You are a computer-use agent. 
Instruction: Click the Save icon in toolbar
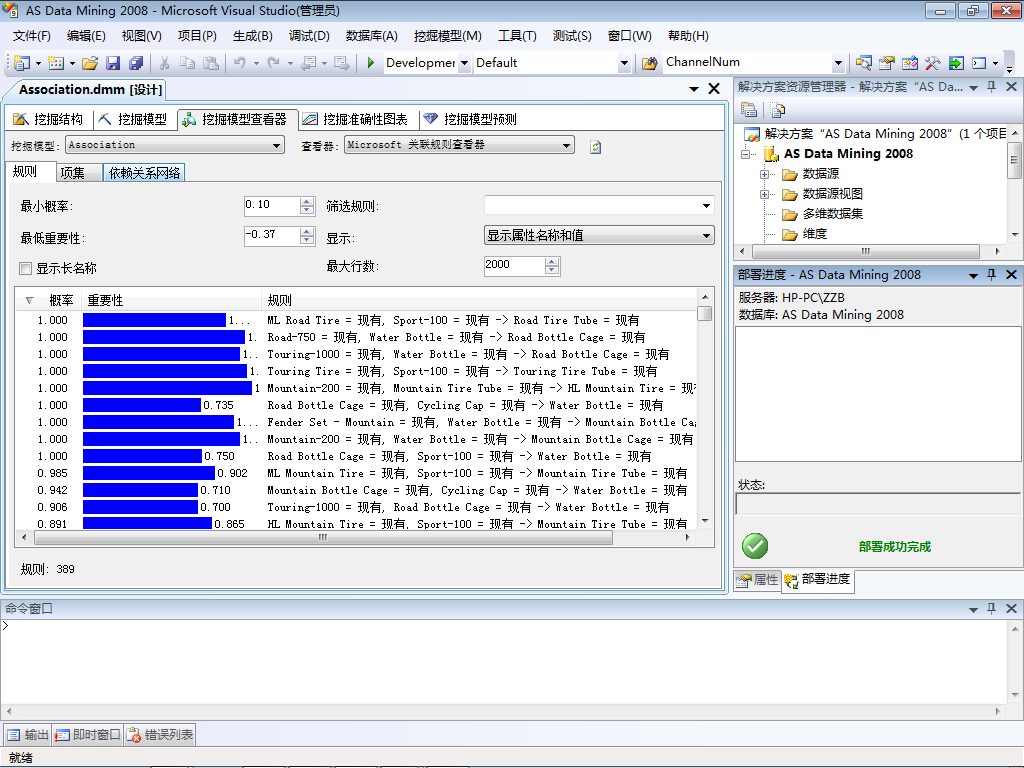113,63
